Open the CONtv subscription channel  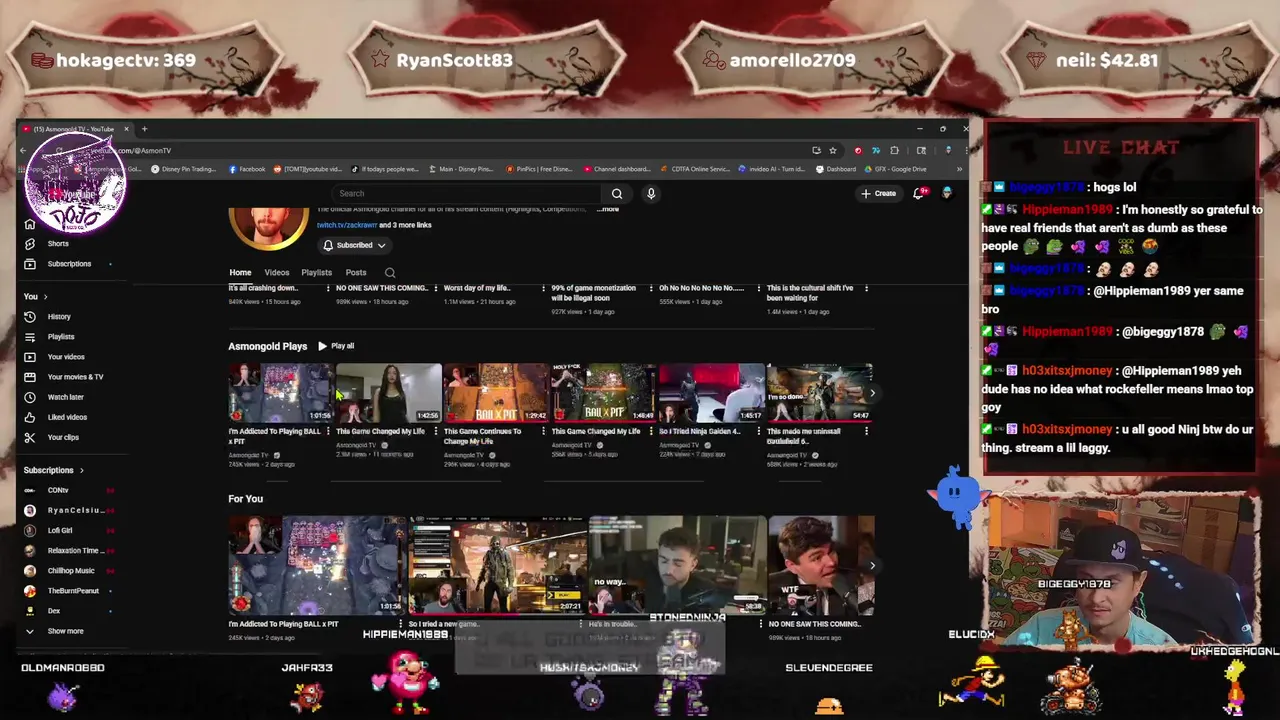(x=58, y=490)
